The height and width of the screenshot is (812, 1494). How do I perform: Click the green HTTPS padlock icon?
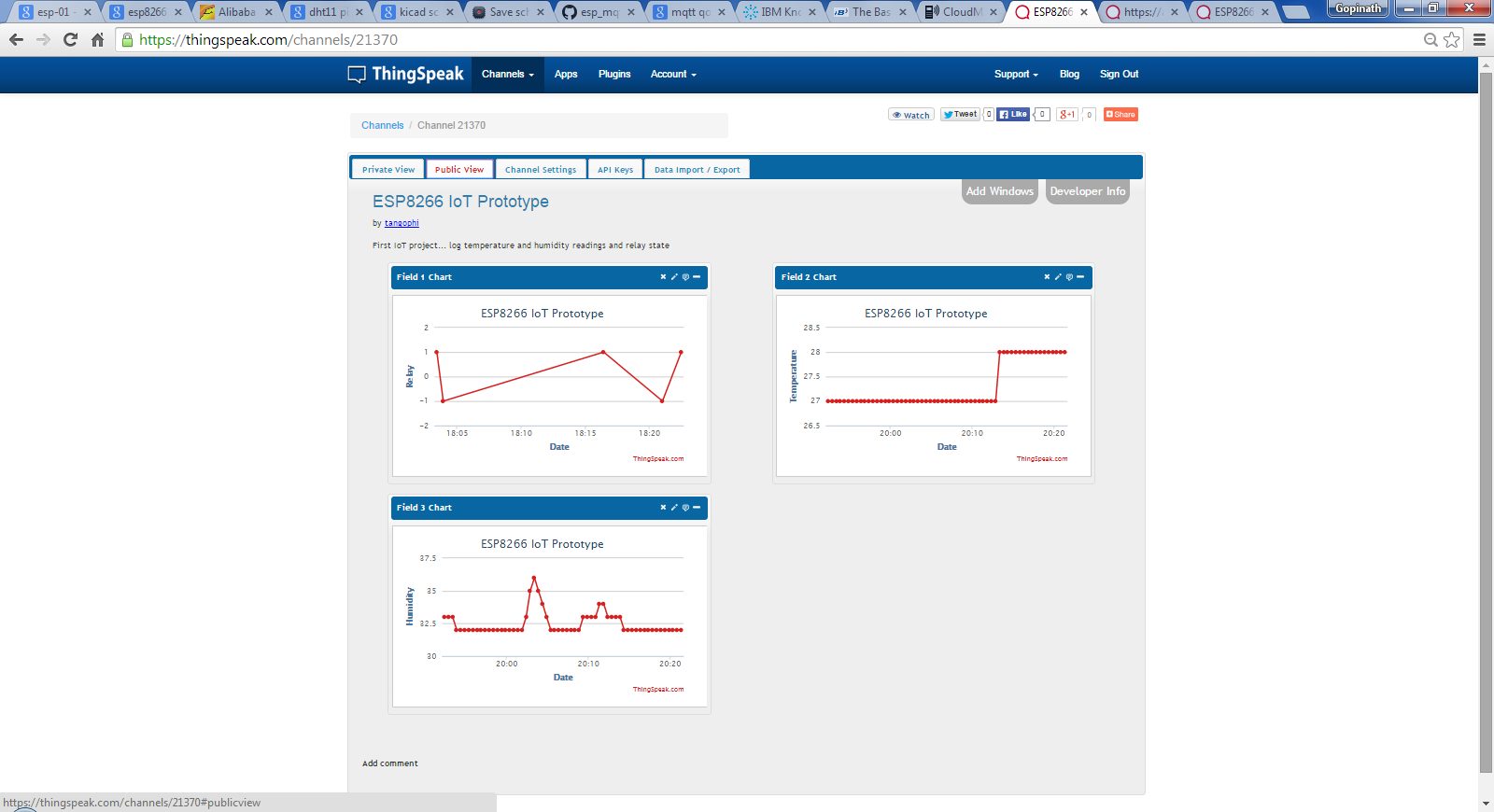[x=128, y=40]
